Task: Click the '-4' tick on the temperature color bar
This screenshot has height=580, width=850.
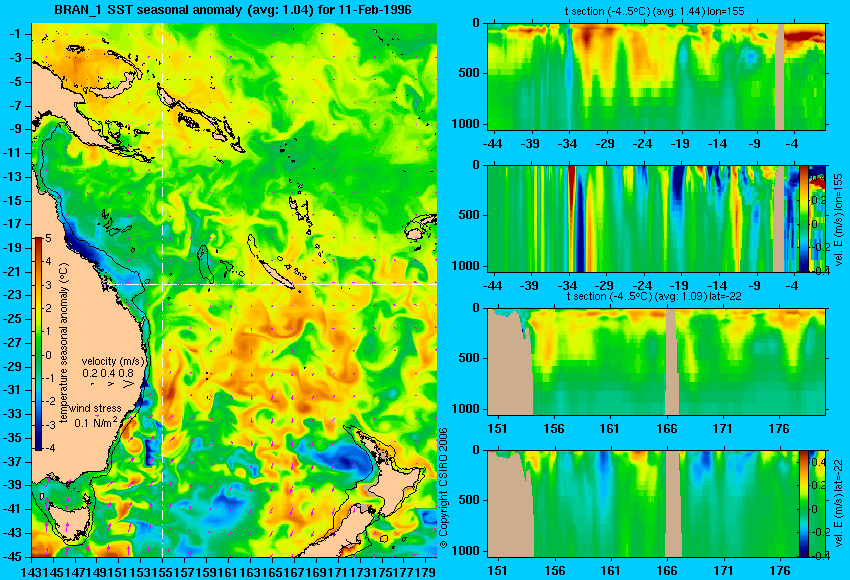Action: (x=48, y=448)
